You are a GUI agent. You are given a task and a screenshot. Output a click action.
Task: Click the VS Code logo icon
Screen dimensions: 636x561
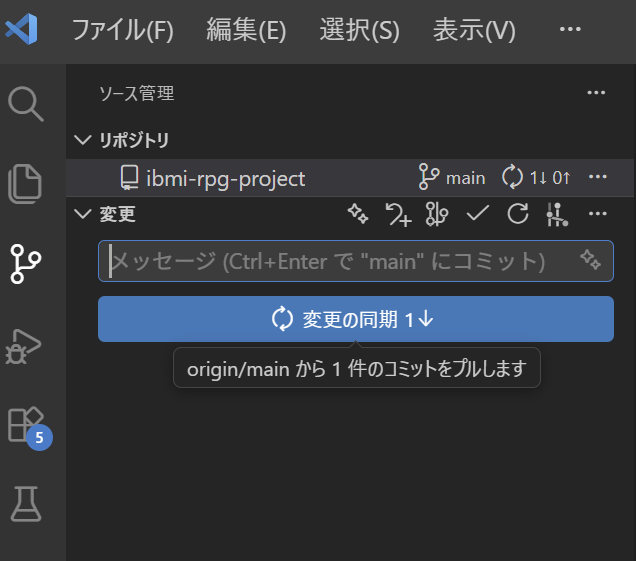[22, 30]
